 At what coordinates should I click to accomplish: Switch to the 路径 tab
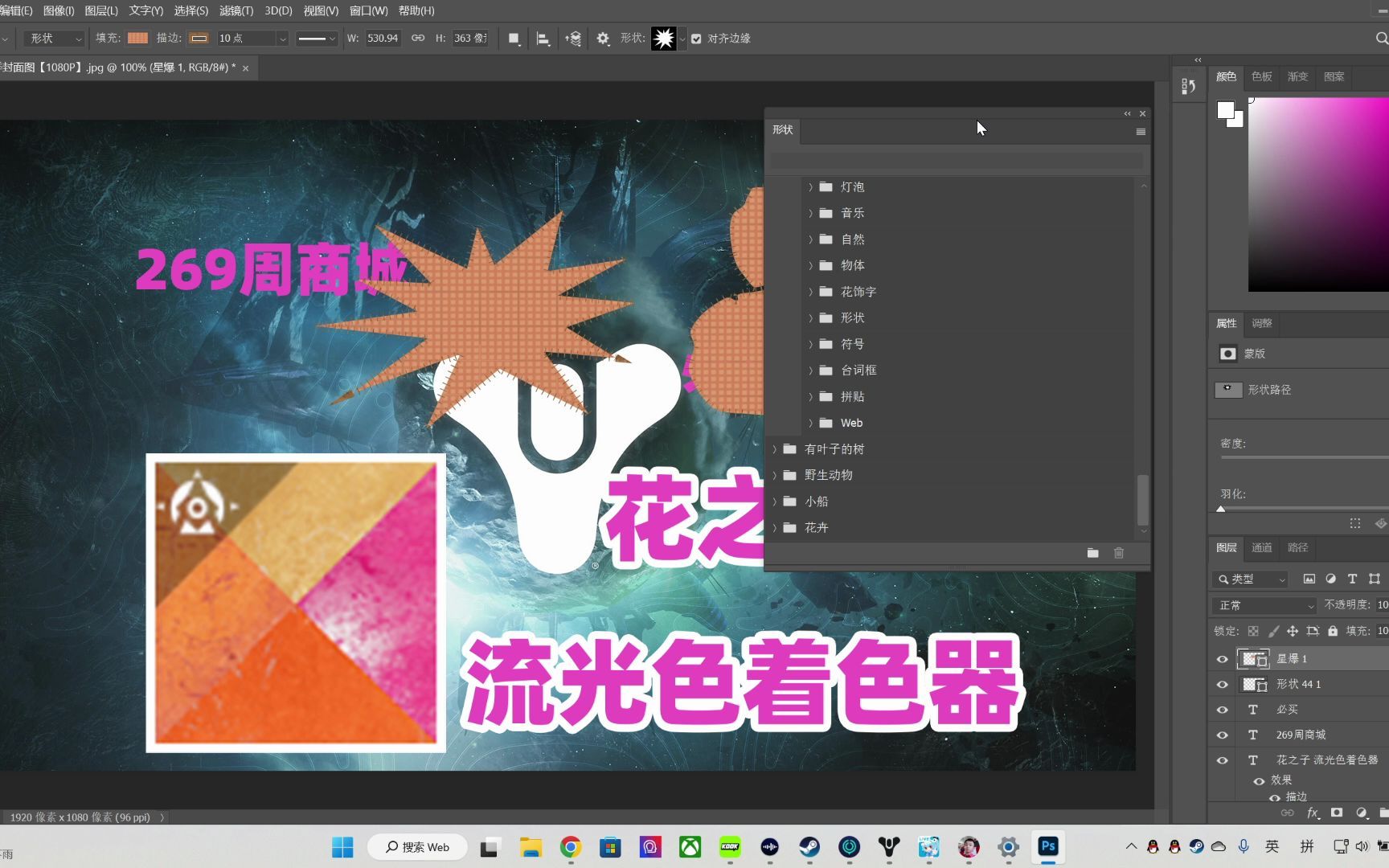tap(1298, 547)
